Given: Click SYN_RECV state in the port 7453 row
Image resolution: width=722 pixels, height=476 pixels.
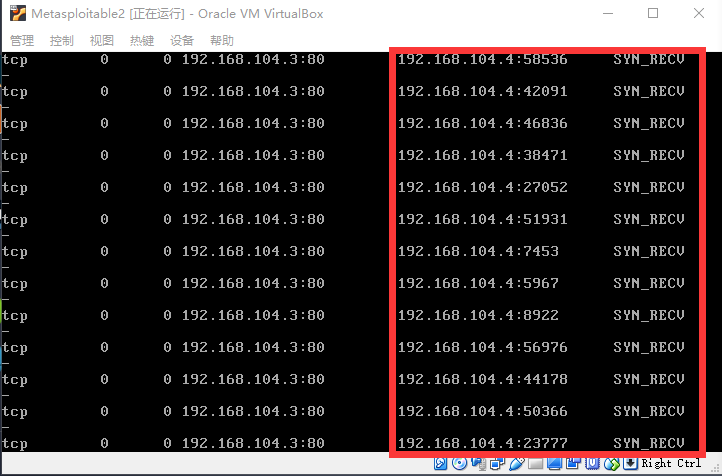Looking at the screenshot, I should click(649, 251).
